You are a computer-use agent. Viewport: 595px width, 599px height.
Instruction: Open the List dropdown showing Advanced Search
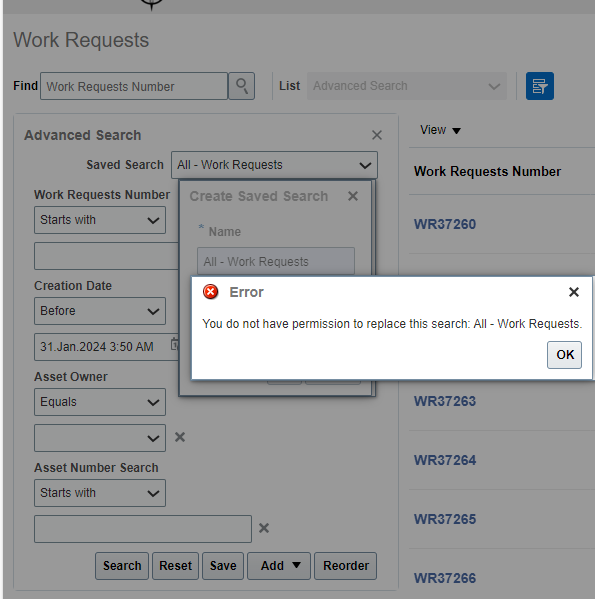click(407, 86)
